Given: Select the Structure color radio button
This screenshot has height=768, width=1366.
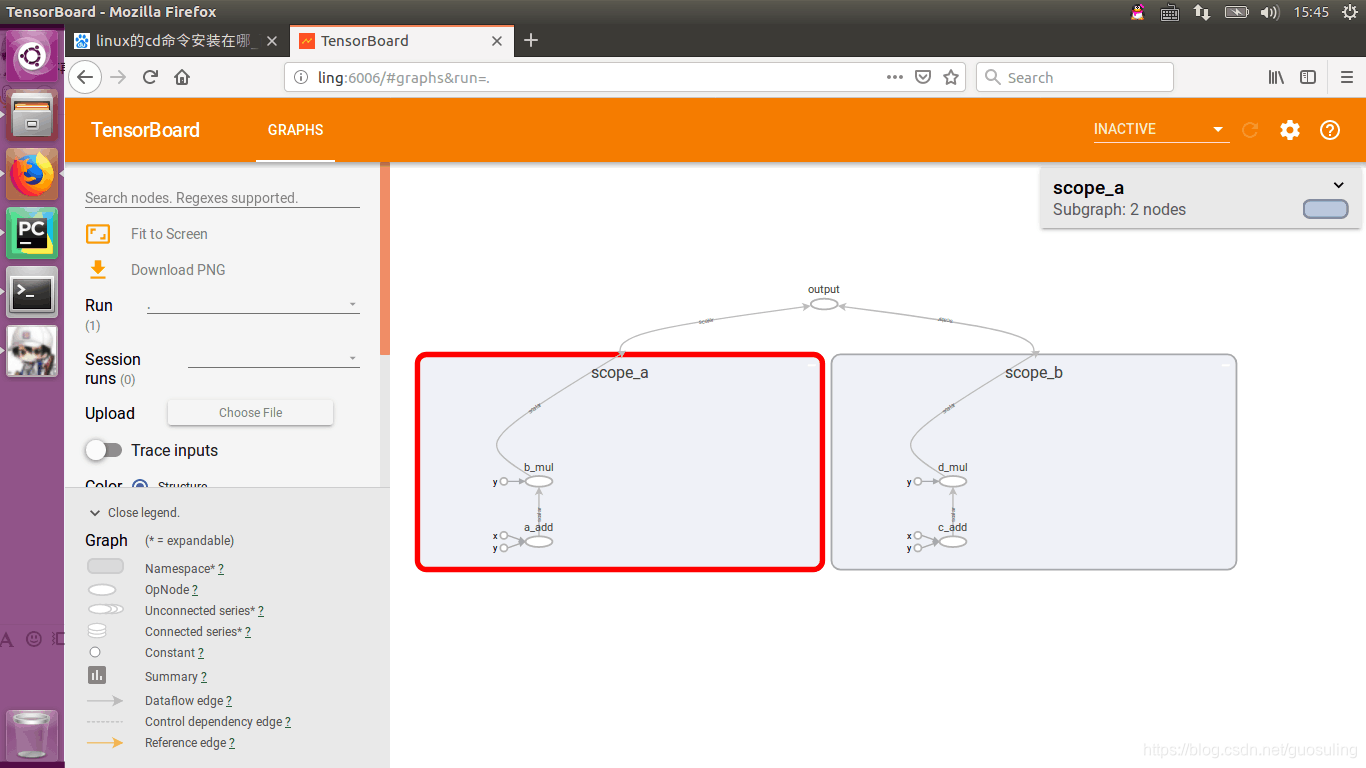Looking at the screenshot, I should 140,487.
